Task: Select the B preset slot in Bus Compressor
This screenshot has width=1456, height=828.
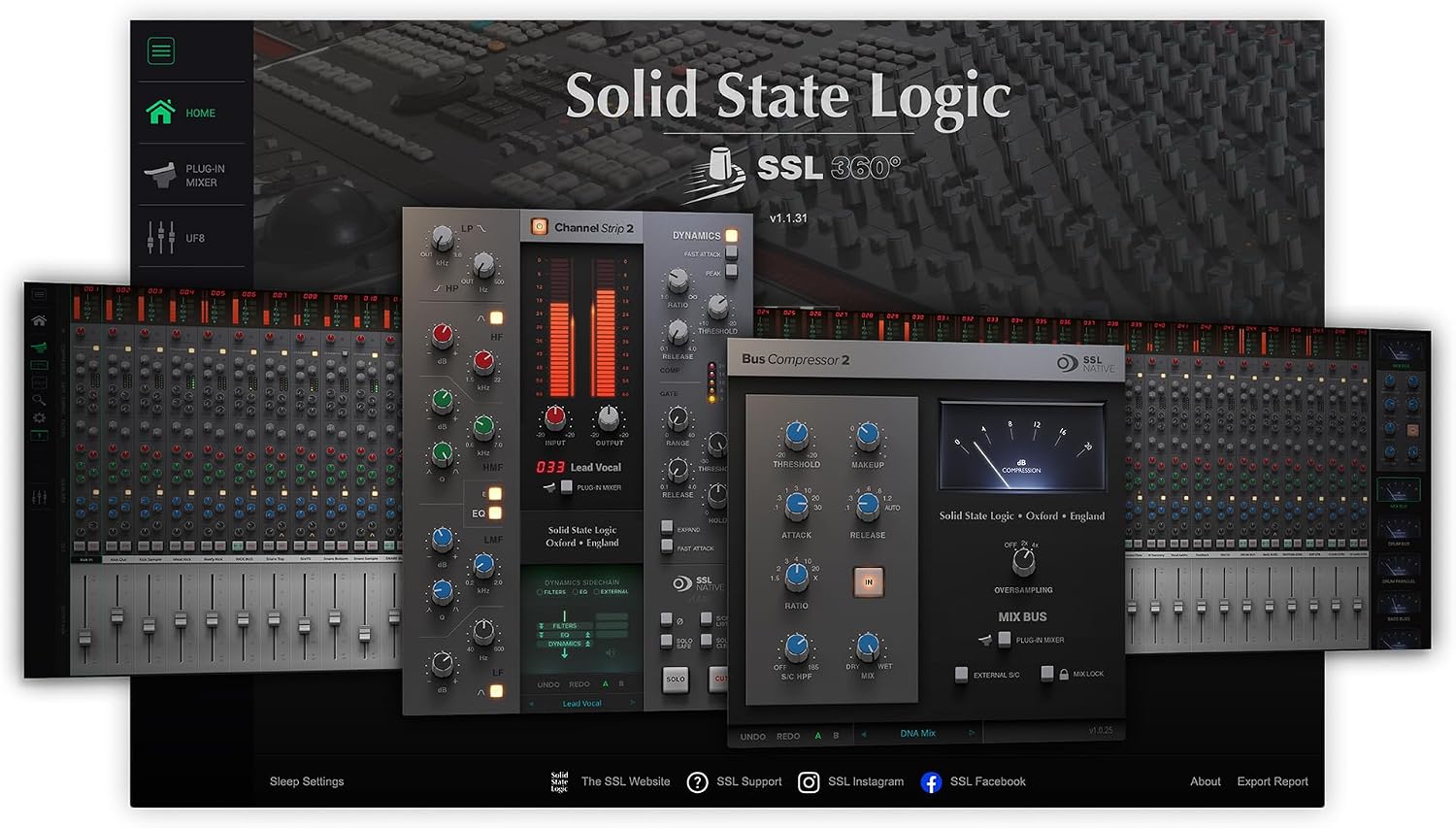Action: pos(836,736)
